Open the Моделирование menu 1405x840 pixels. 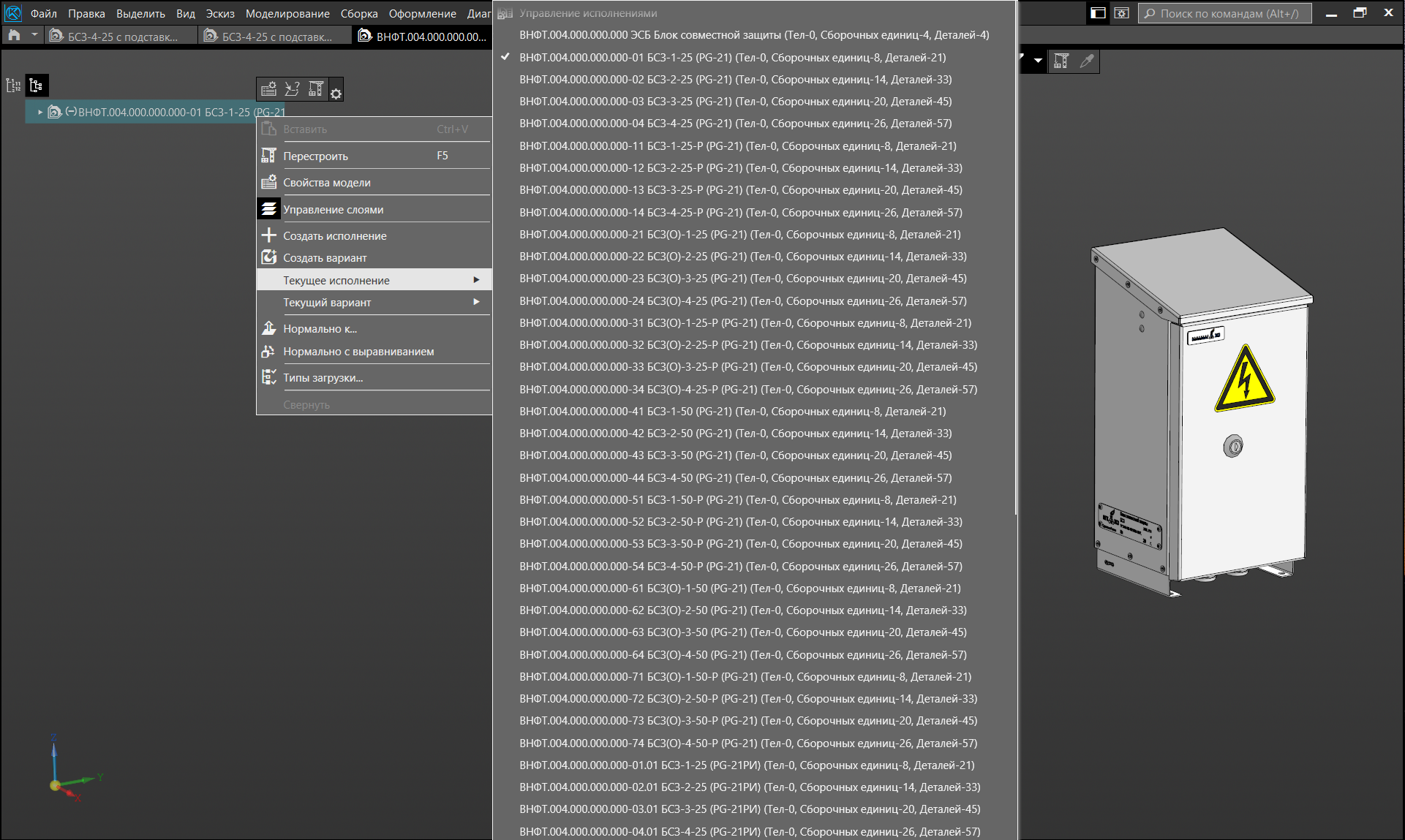287,13
